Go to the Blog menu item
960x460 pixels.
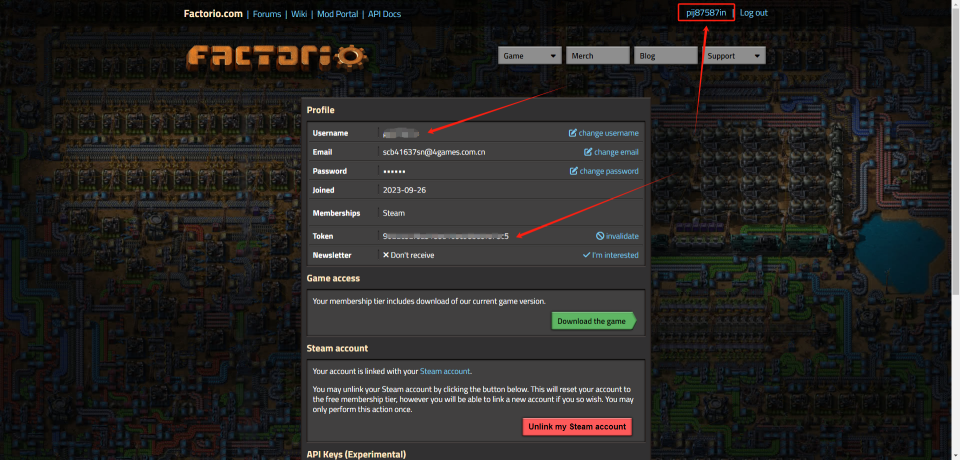[665, 56]
